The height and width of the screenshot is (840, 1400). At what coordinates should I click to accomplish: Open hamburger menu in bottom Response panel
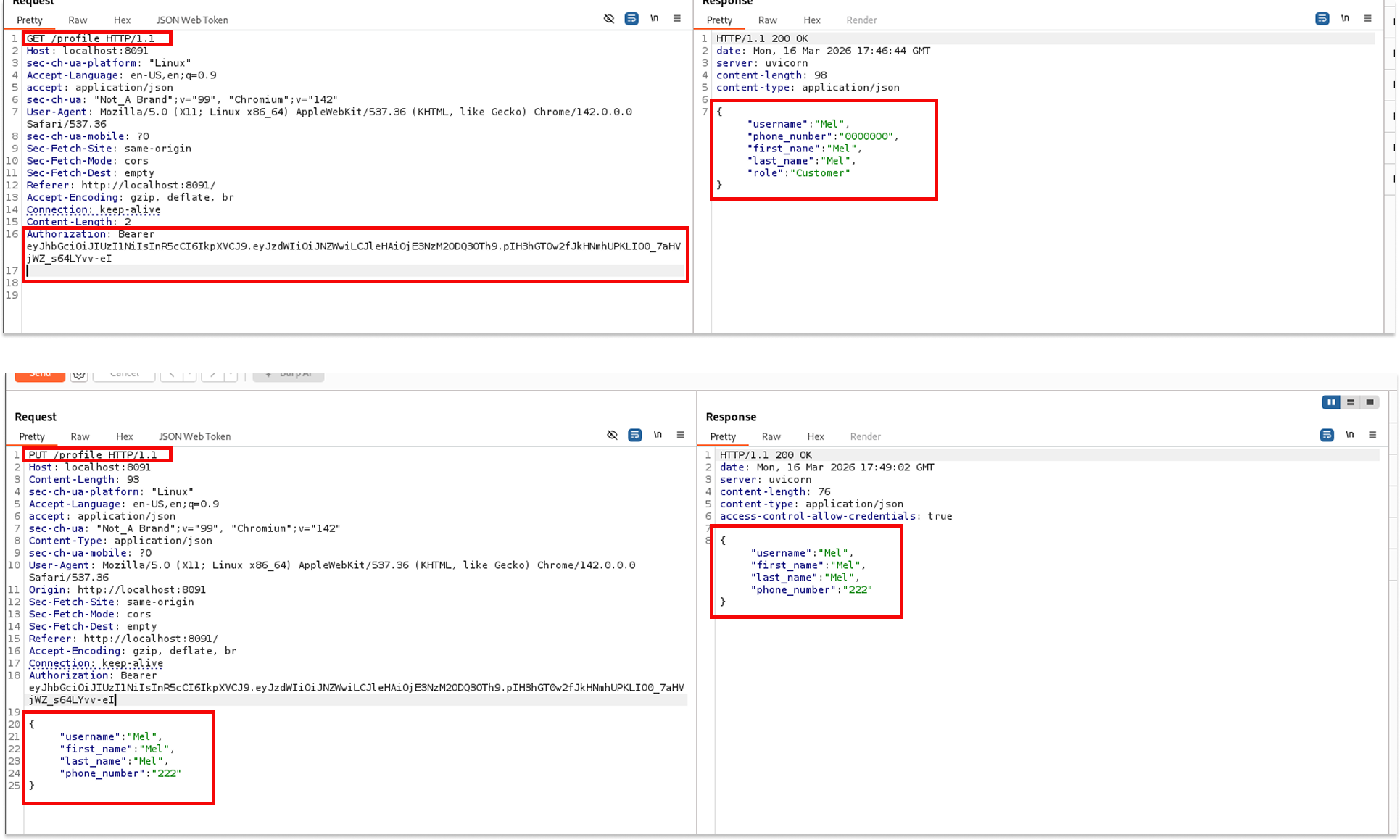pos(1372,435)
